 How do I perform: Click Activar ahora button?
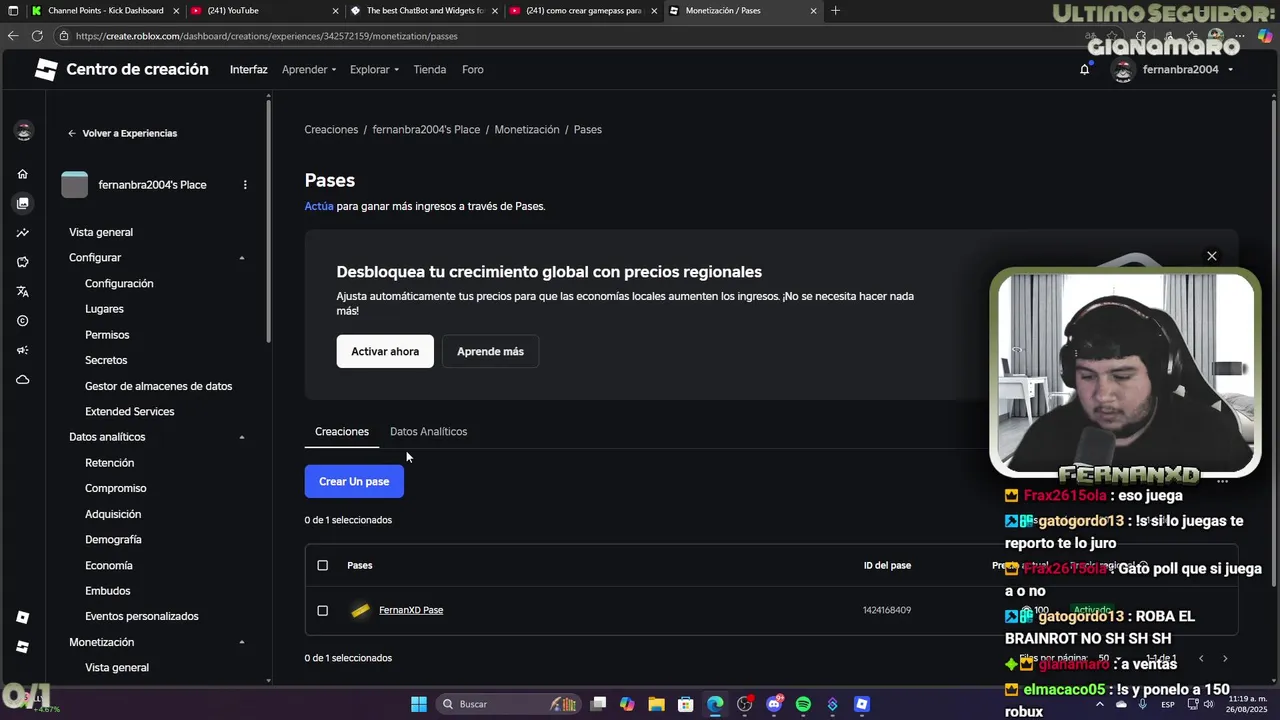[x=385, y=352]
